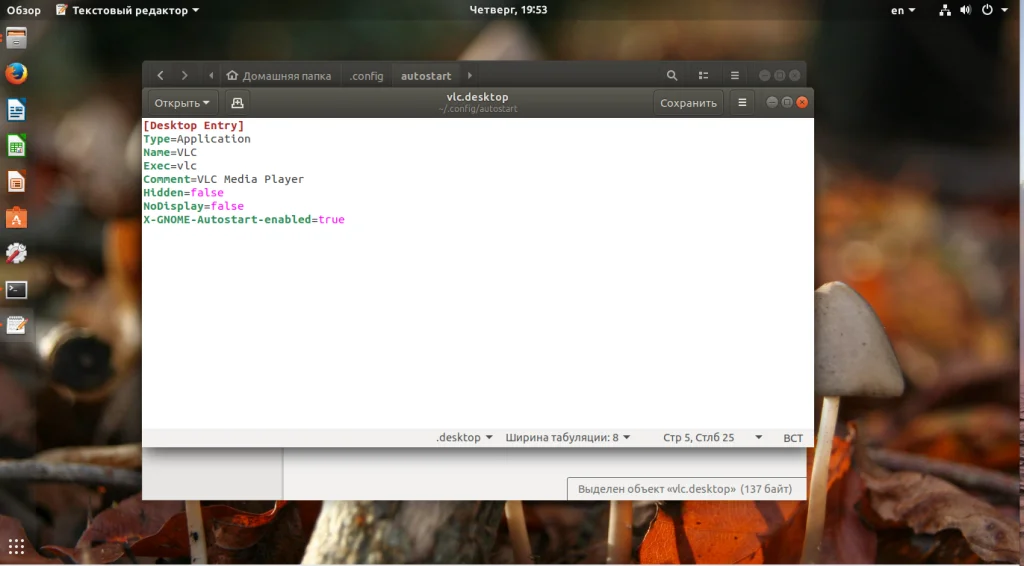Expand the Открыть dropdown
This screenshot has width=1024, height=566.
click(182, 102)
